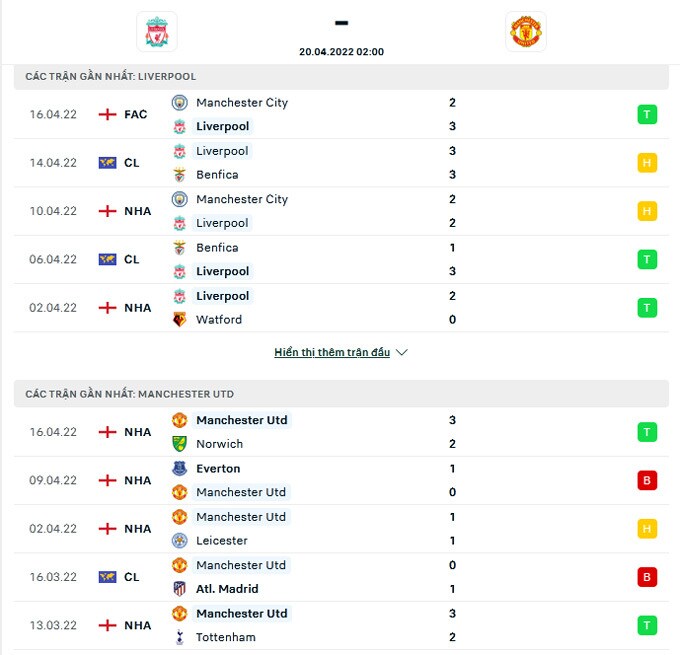This screenshot has width=680, height=655.
Task: Click the Manchester United crest in the header
Action: pos(526,32)
